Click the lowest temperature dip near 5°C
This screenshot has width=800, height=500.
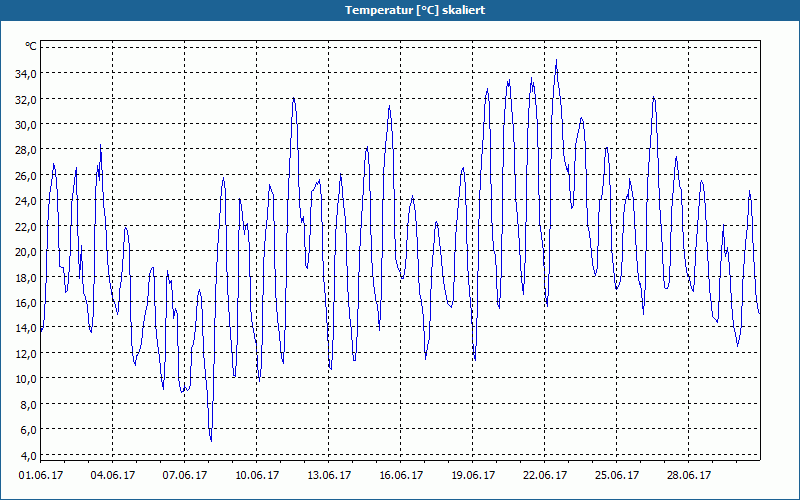211,440
